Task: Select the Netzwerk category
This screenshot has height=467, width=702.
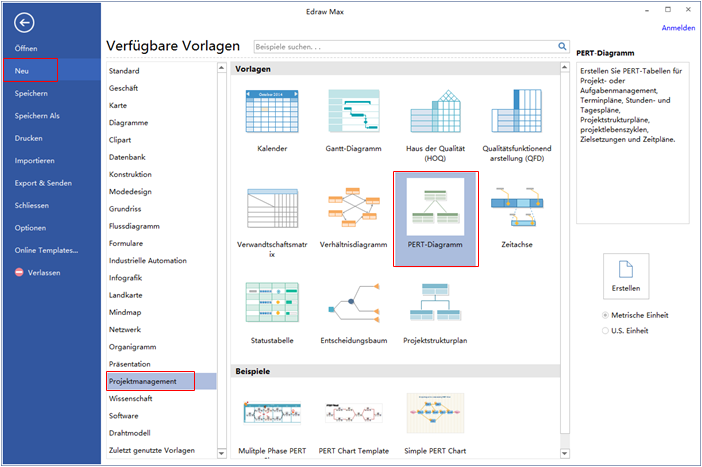Action: pyautogui.click(x=124, y=330)
